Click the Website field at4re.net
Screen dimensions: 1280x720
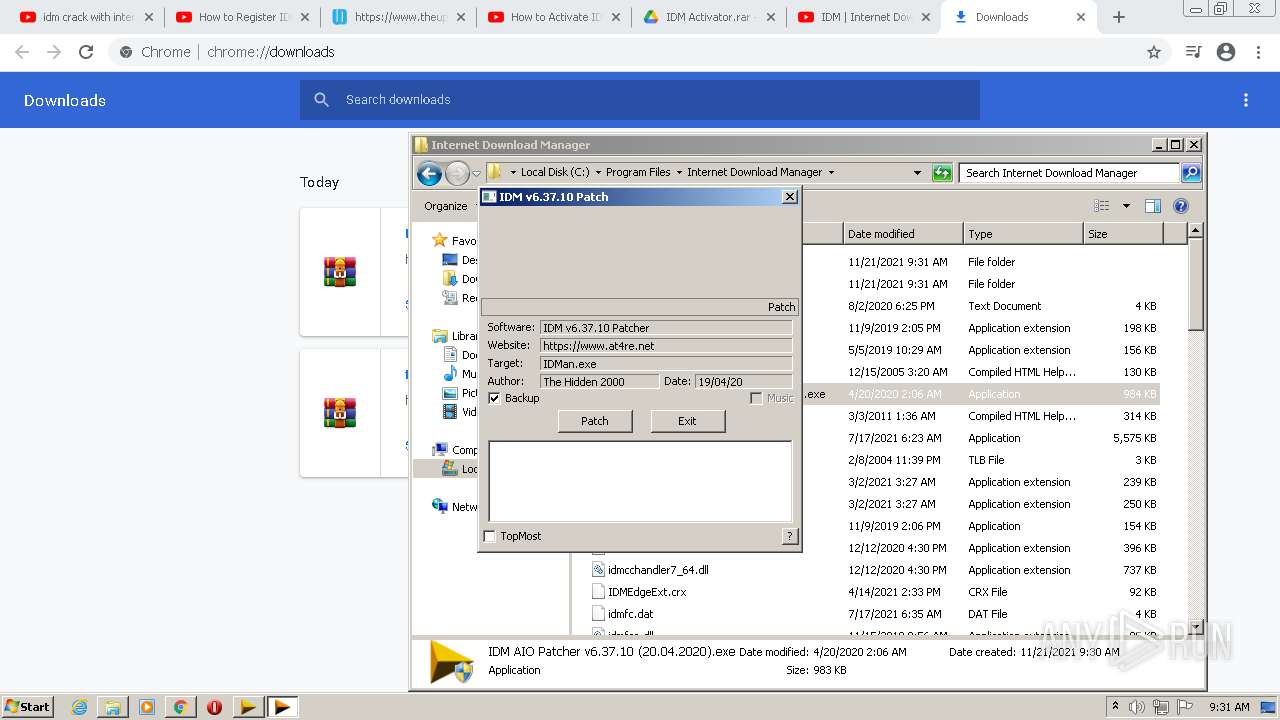(x=666, y=345)
